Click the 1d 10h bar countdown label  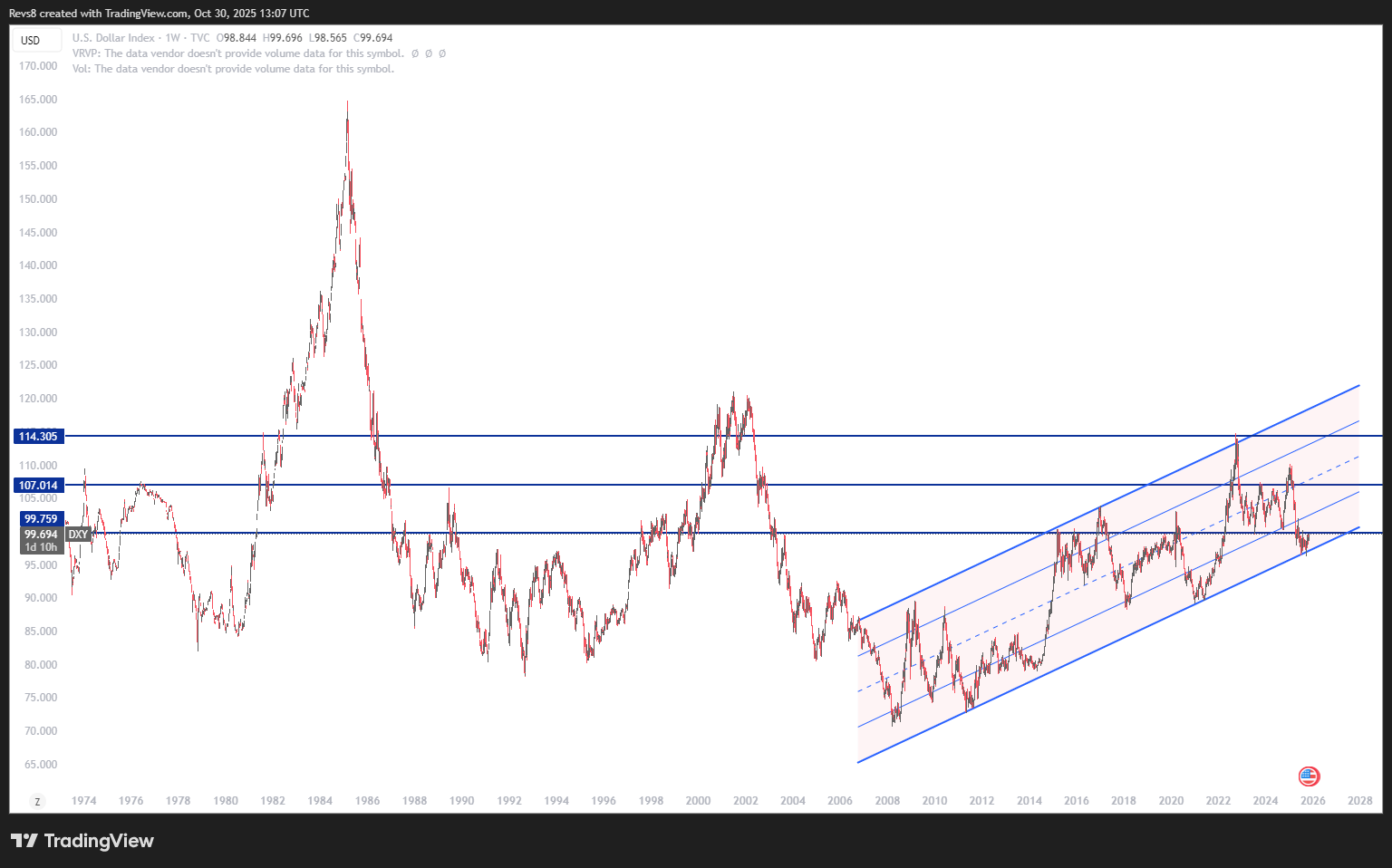click(41, 547)
